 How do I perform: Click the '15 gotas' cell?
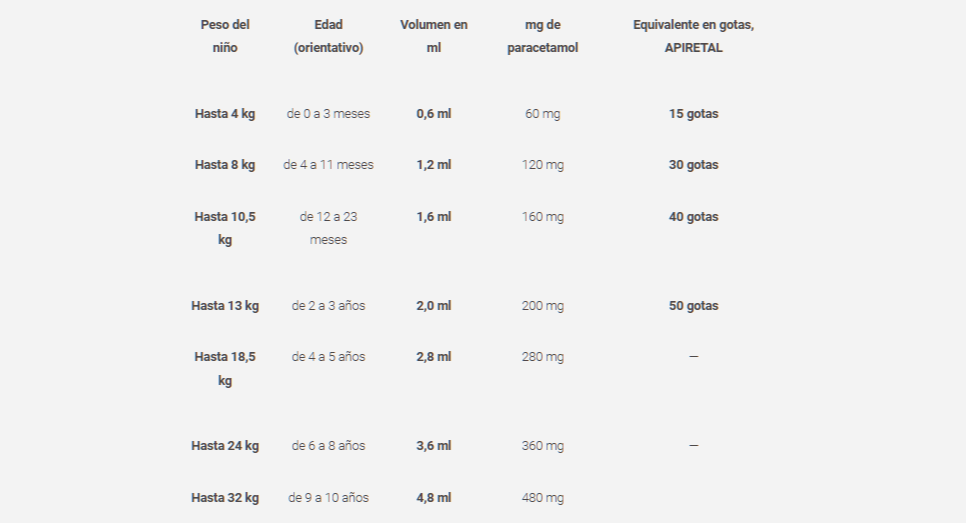click(693, 114)
